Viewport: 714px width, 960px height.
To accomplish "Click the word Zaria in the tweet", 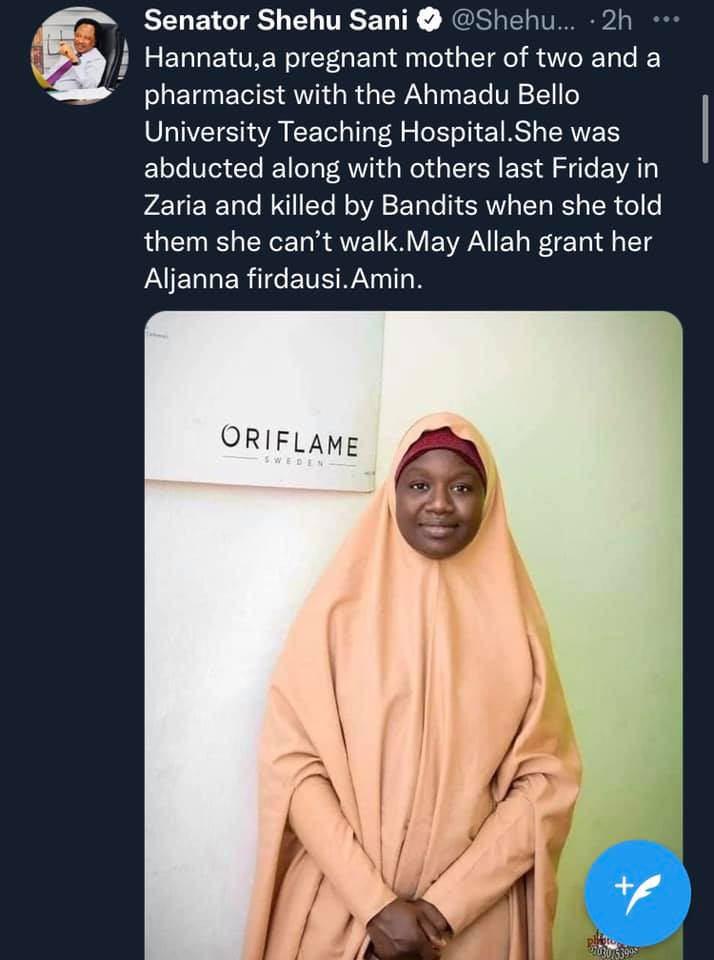I will point(176,207).
